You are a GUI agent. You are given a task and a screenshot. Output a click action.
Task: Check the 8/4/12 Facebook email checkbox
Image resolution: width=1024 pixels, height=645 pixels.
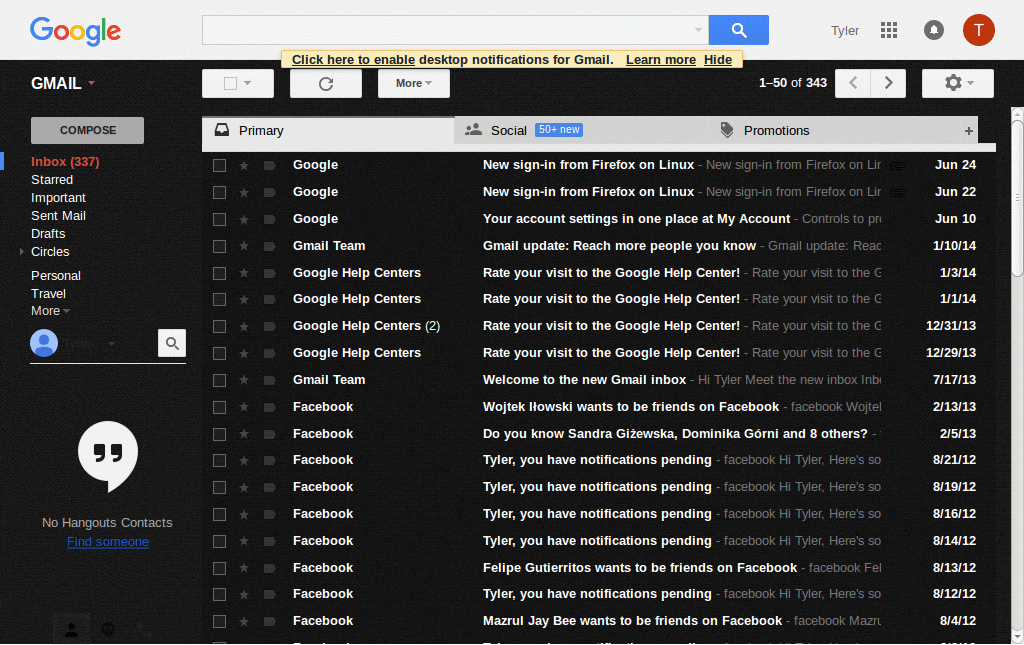point(219,622)
